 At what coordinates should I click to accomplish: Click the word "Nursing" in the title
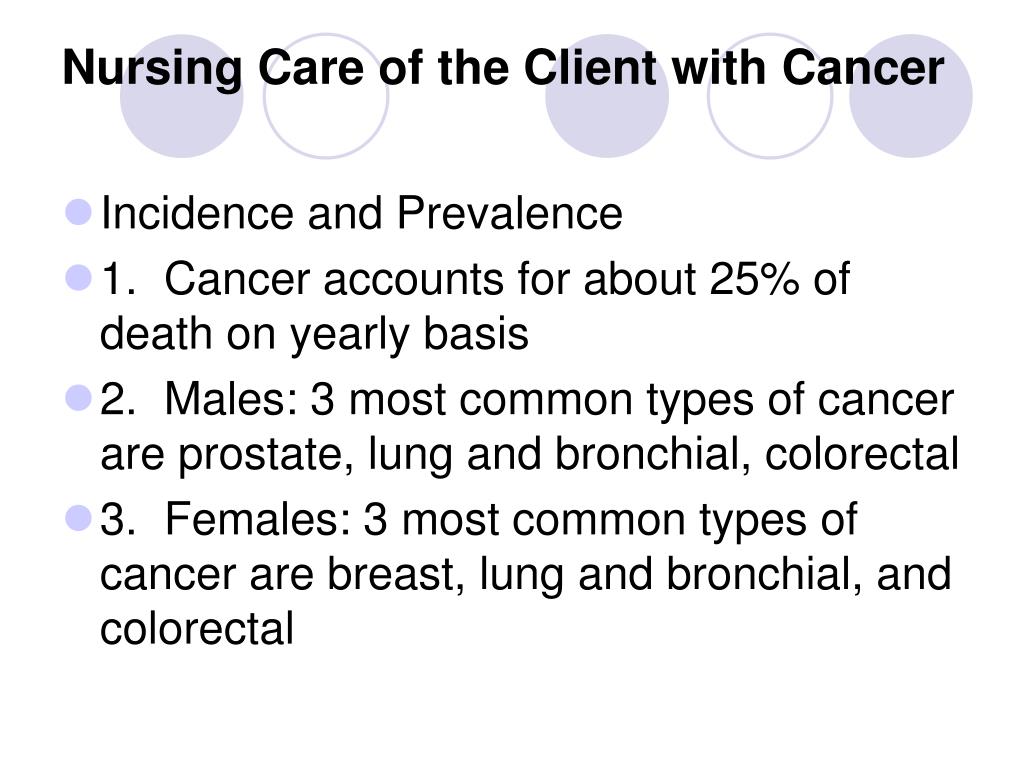152,69
